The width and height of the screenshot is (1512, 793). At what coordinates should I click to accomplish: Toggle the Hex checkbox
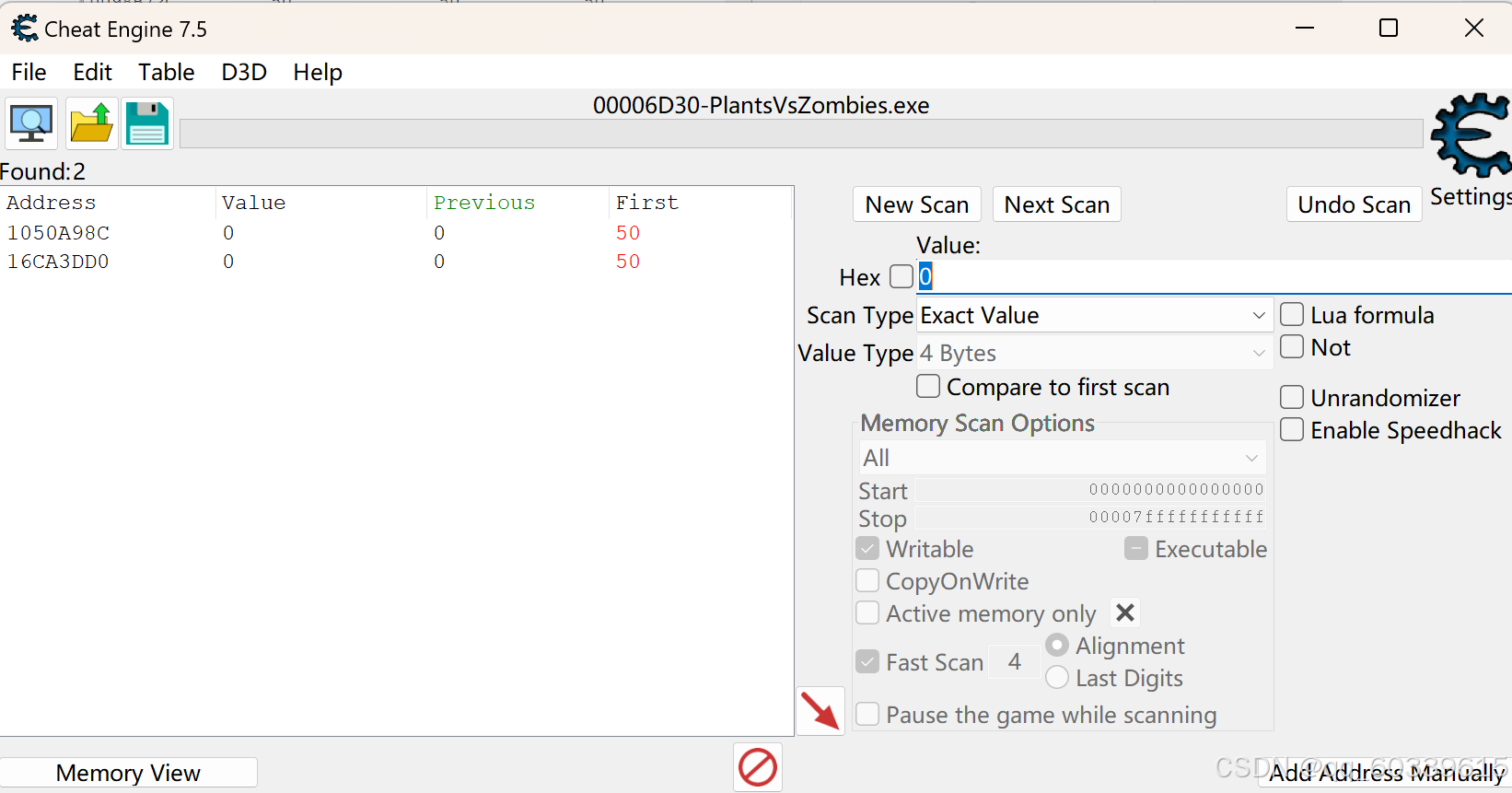click(x=901, y=276)
